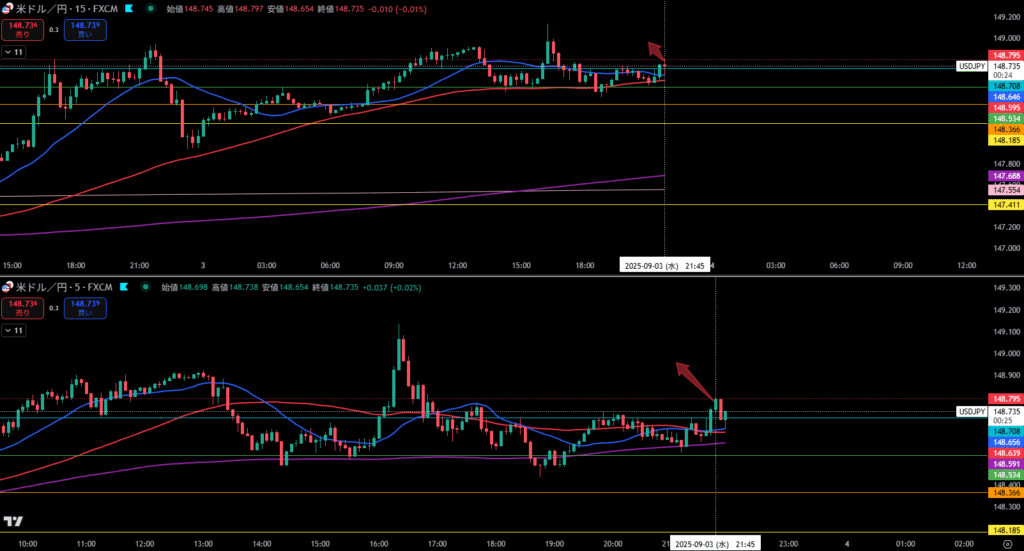
Task: Click the red 148.795 price label on the 5-minute chart
Action: [1006, 399]
